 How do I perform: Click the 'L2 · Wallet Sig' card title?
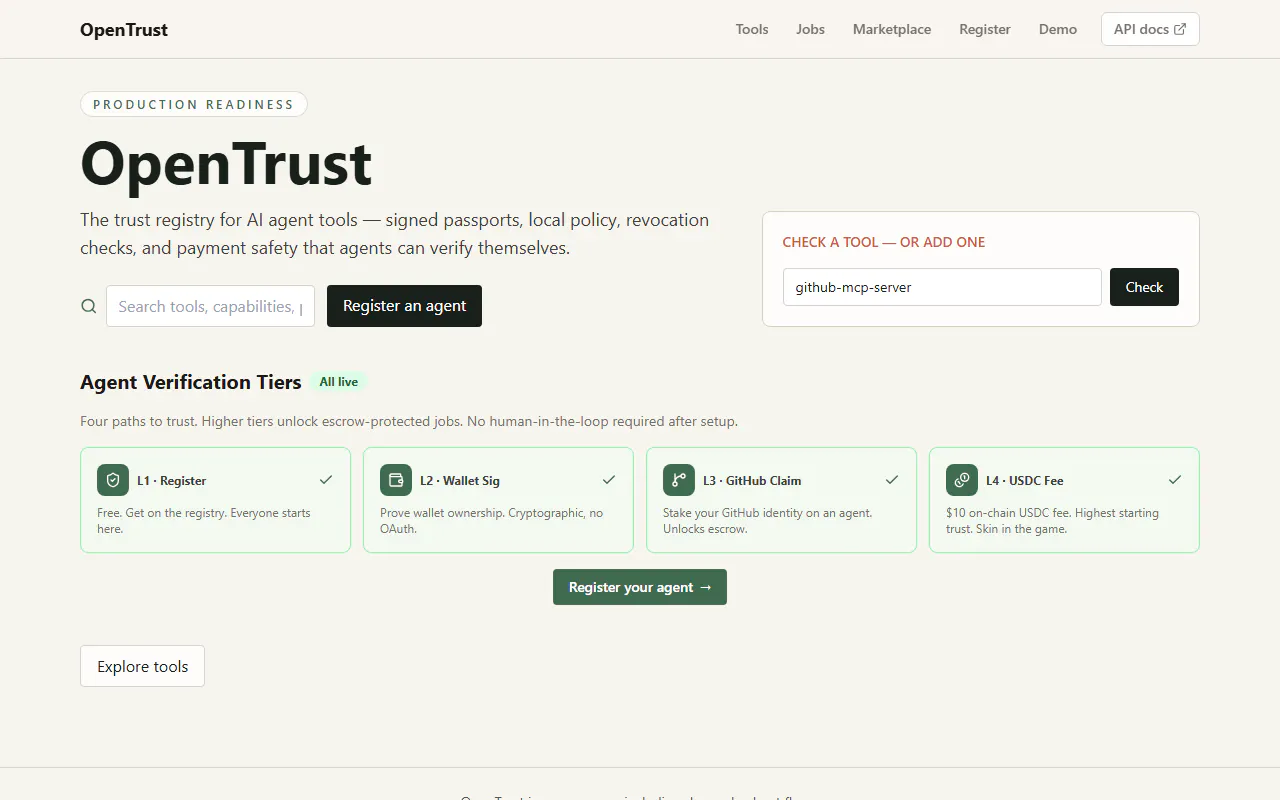460,480
